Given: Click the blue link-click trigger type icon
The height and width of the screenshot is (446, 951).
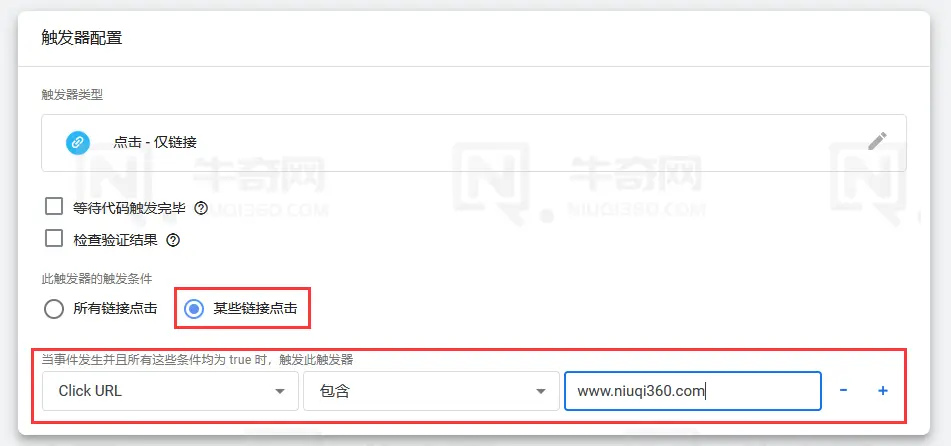Looking at the screenshot, I should (x=78, y=143).
